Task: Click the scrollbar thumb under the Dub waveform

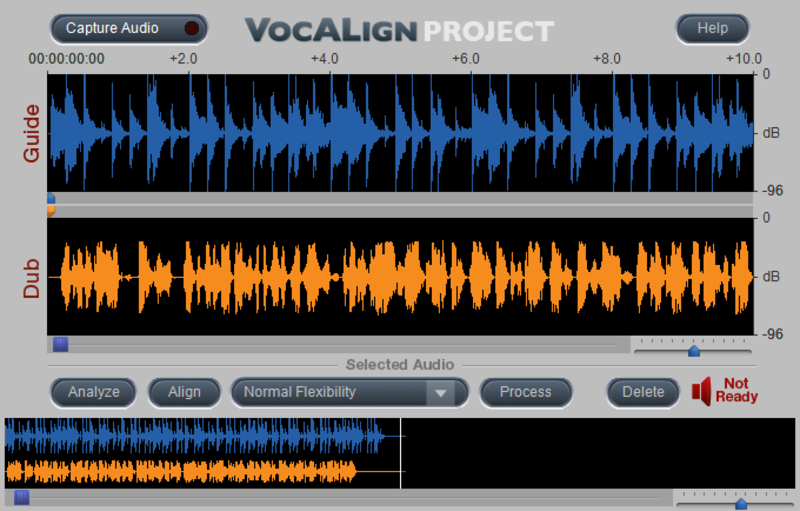Action: click(60, 345)
